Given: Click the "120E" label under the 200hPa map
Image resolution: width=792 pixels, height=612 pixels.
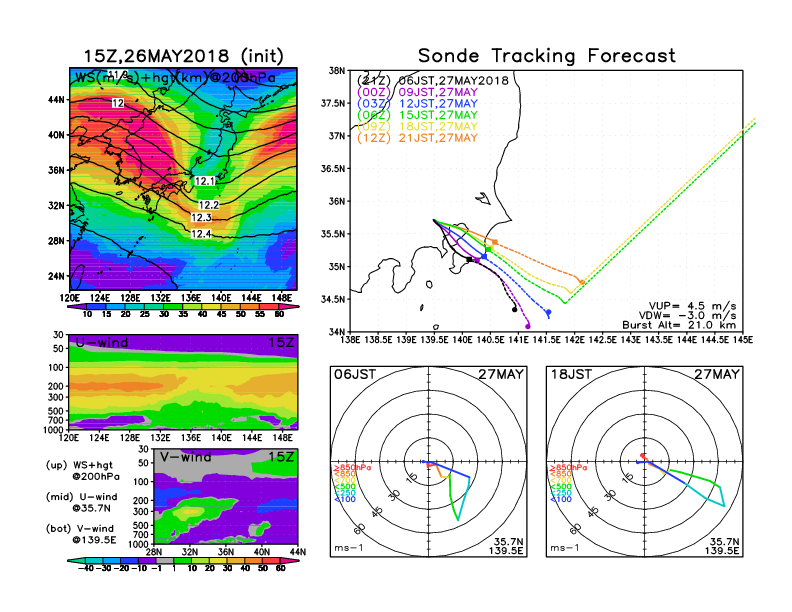Looking at the screenshot, I should point(70,298).
